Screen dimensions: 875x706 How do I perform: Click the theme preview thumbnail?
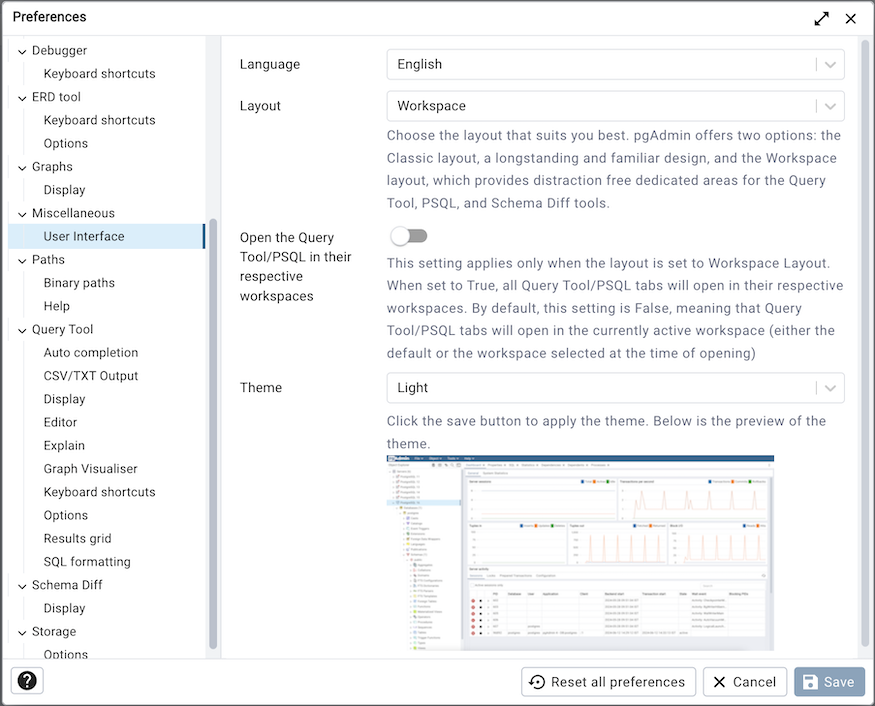(x=580, y=552)
